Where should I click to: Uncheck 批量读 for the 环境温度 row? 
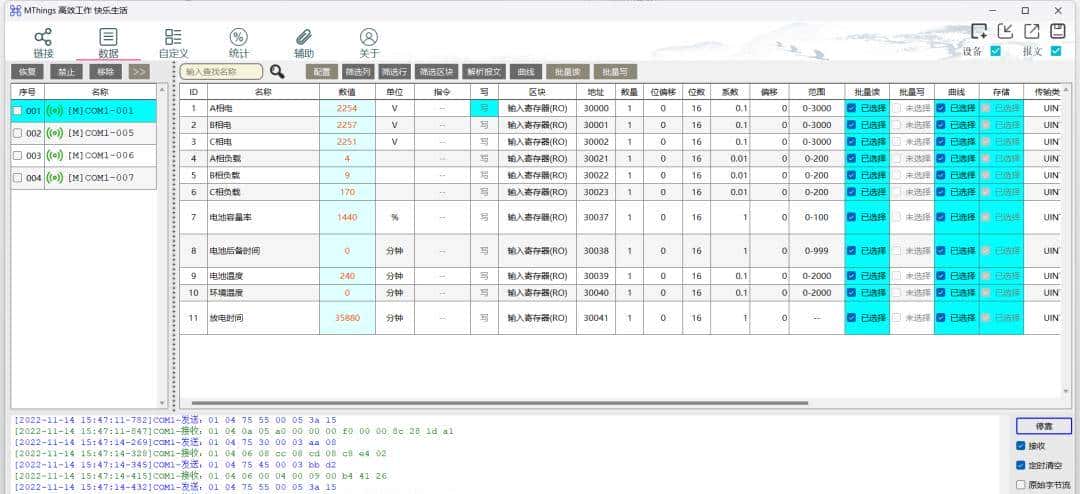pos(851,293)
